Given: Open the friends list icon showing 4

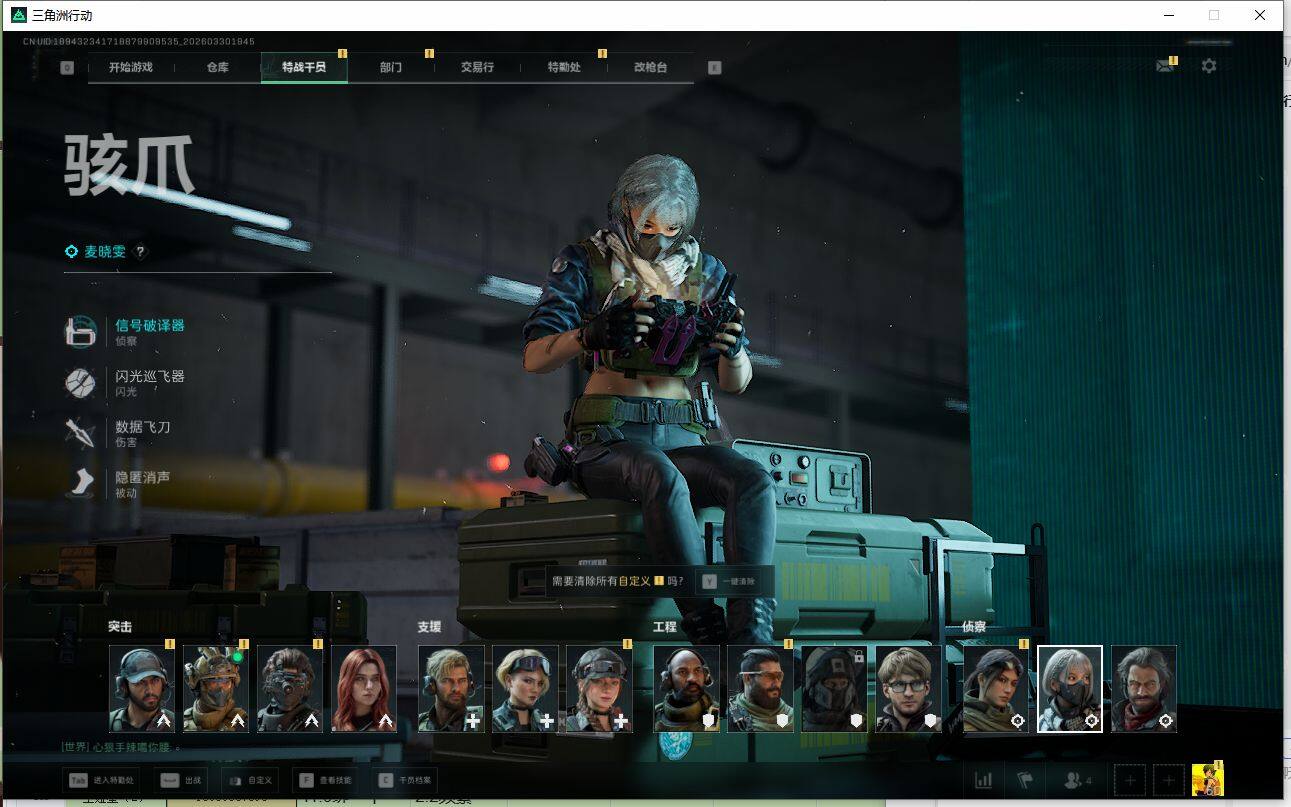Looking at the screenshot, I should point(1077,780).
